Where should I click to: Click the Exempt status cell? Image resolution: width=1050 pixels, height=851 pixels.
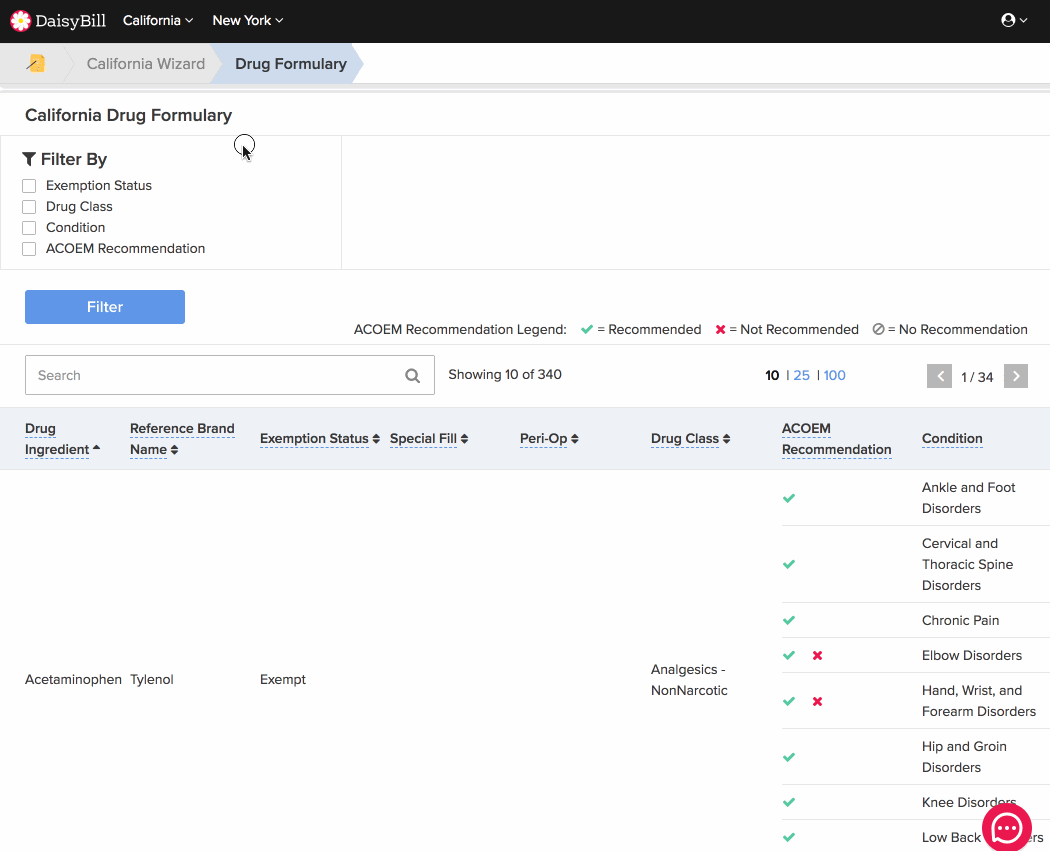pos(283,680)
